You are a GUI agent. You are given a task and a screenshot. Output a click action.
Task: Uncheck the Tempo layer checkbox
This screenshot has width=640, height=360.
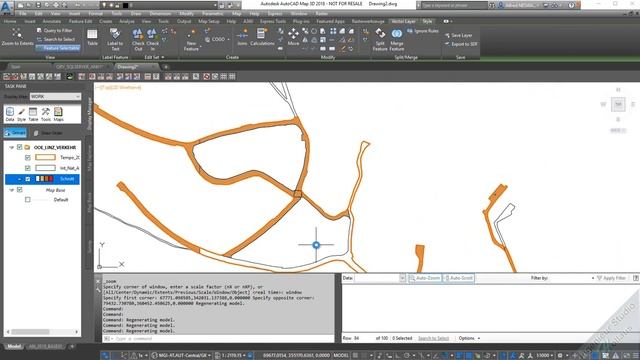click(x=27, y=157)
